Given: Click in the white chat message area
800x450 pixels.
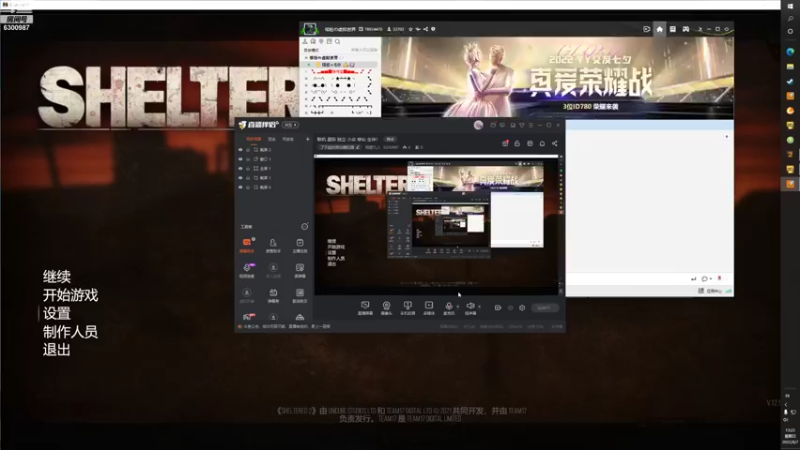Looking at the screenshot, I should click(649, 202).
